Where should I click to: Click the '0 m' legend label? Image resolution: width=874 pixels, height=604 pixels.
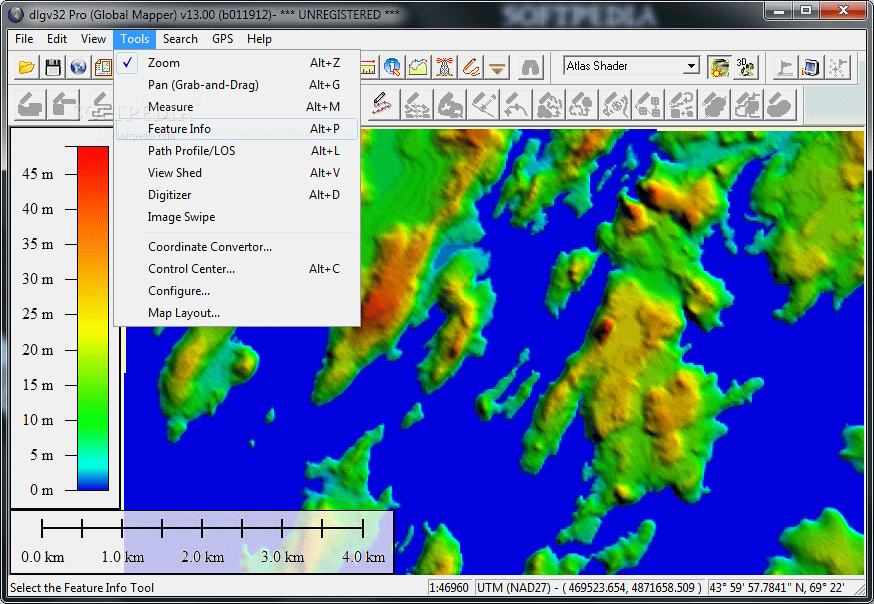pyautogui.click(x=42, y=490)
